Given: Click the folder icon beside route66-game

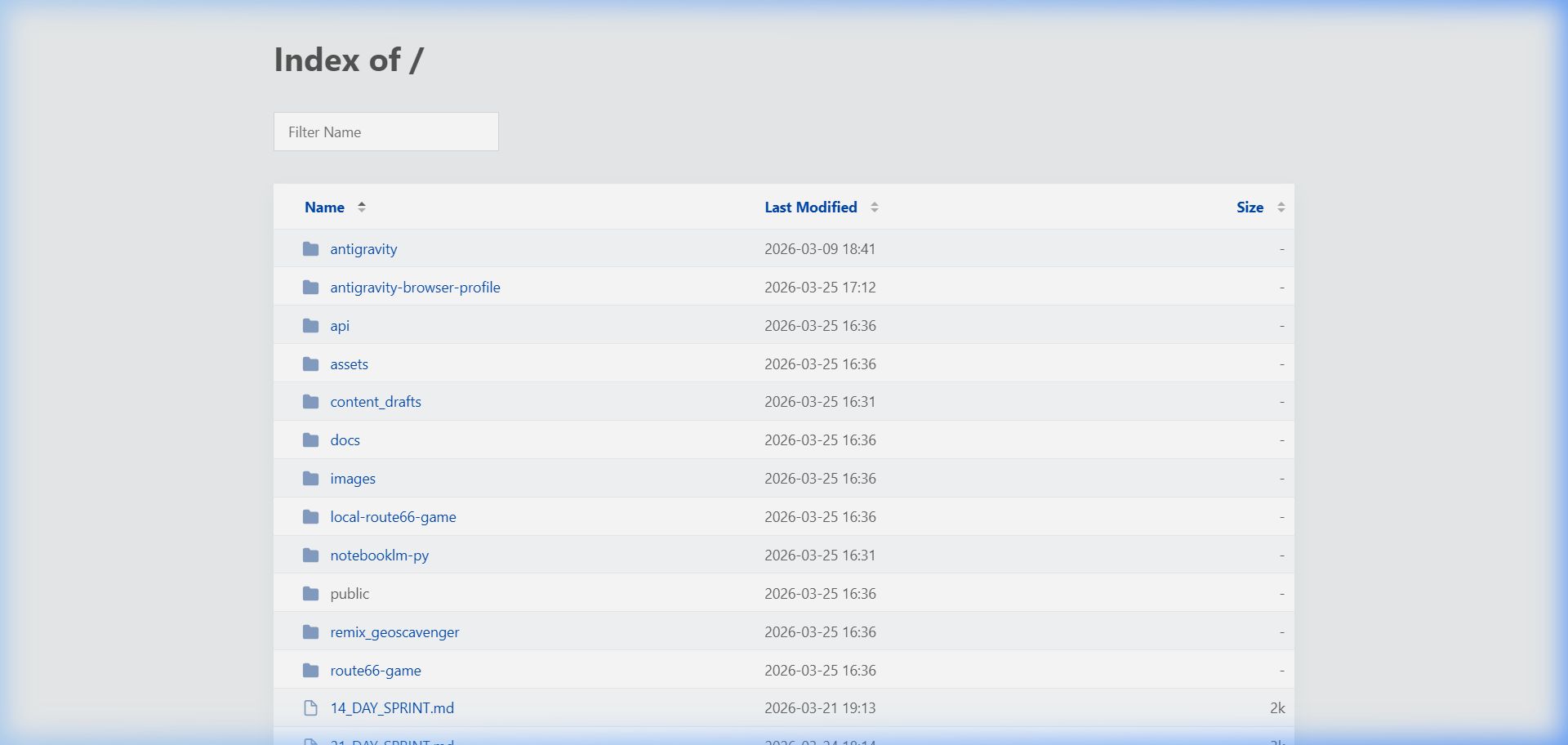Looking at the screenshot, I should tap(310, 671).
